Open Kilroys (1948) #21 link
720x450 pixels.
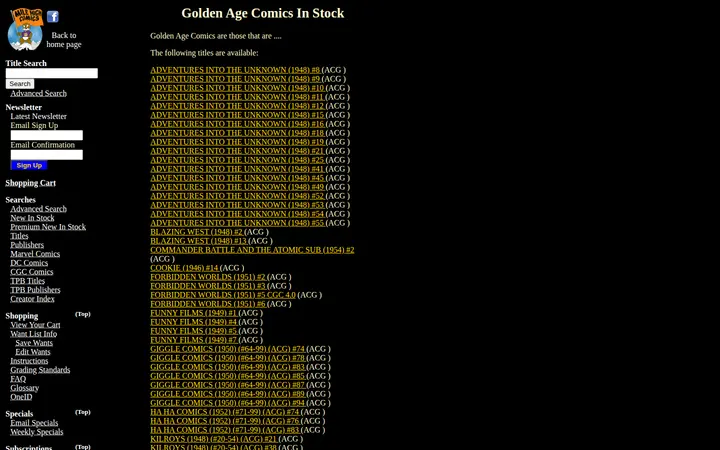coord(214,439)
